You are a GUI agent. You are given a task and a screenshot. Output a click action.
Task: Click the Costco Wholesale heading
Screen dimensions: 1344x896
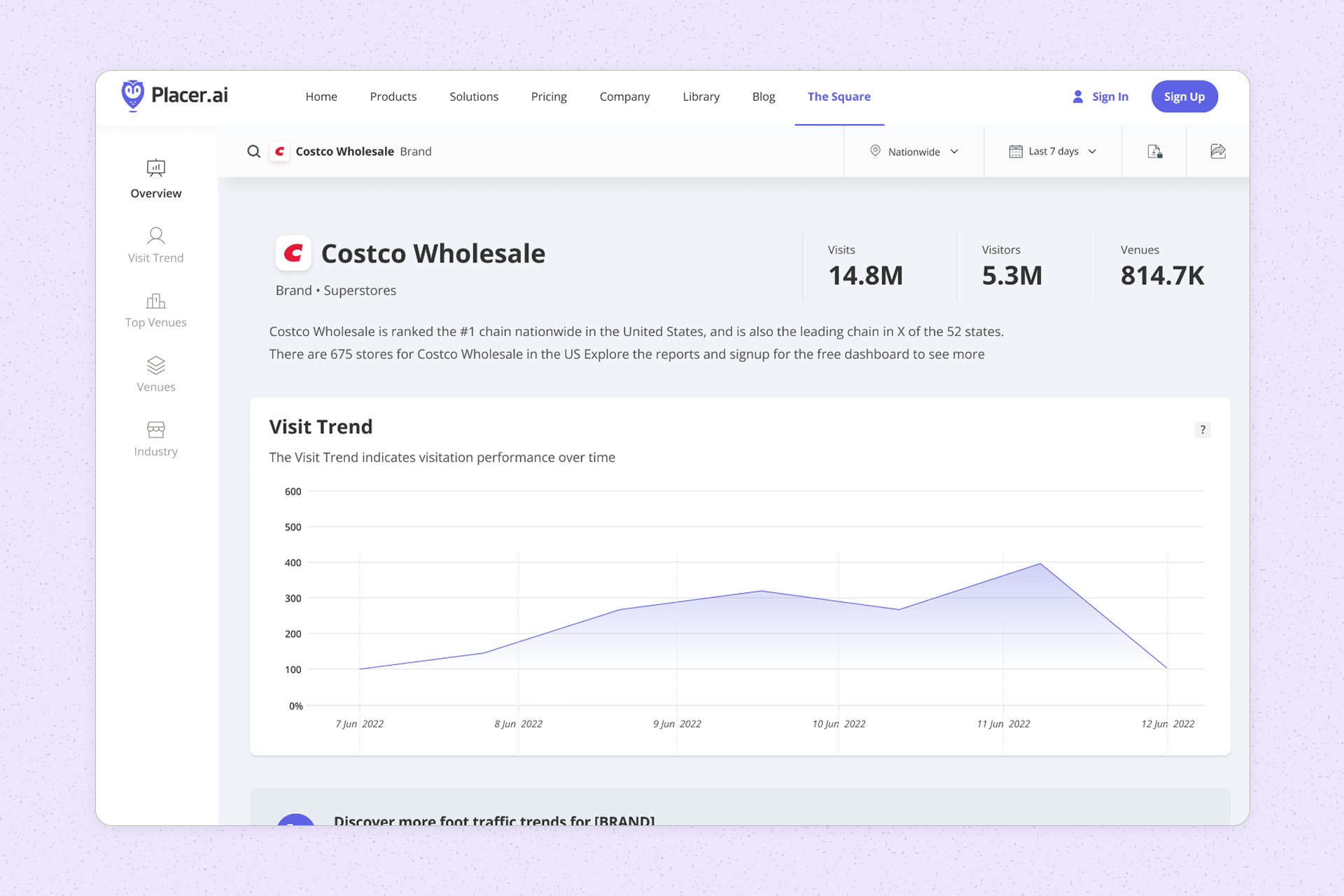[433, 253]
